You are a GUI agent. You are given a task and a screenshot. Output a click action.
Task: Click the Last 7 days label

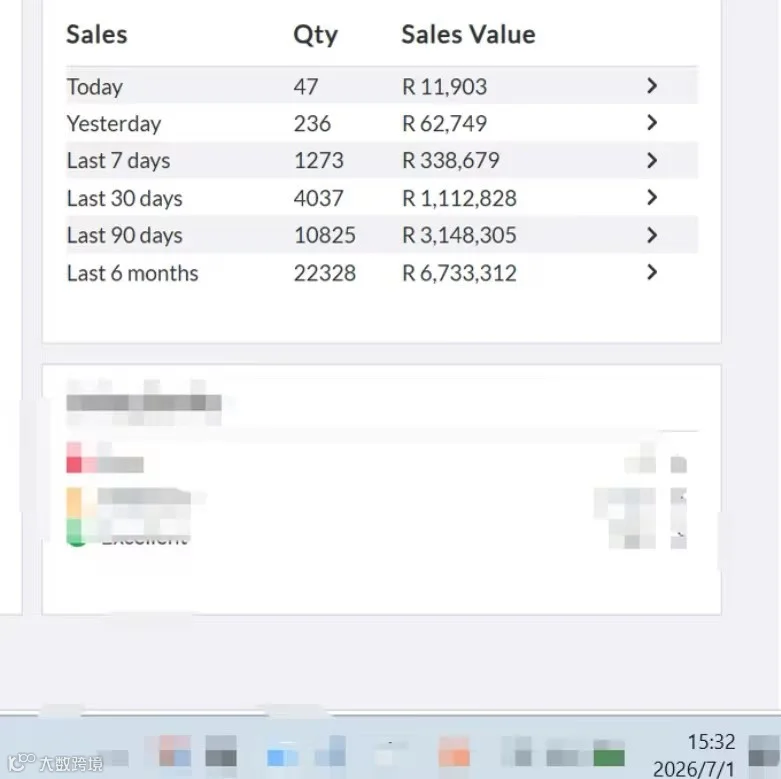pos(119,161)
